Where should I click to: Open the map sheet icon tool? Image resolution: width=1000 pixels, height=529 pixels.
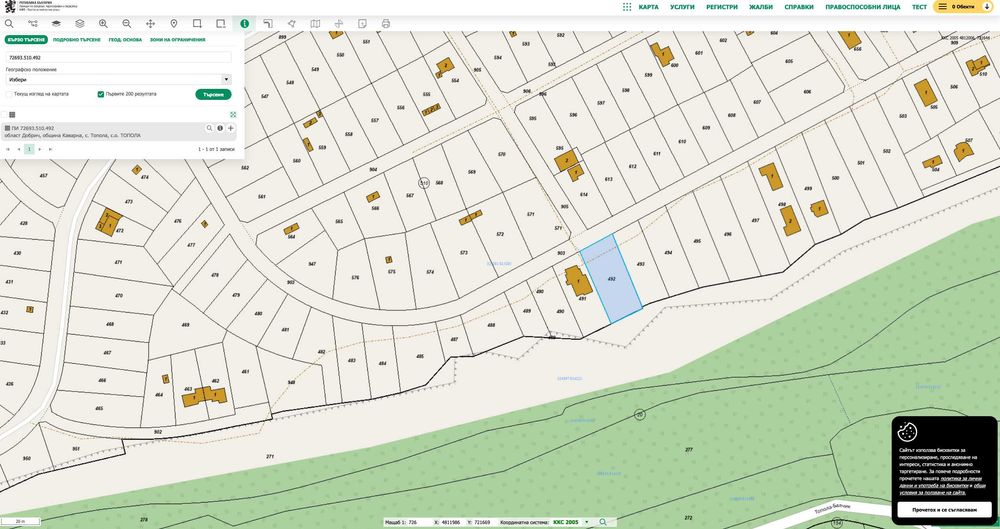coord(315,24)
